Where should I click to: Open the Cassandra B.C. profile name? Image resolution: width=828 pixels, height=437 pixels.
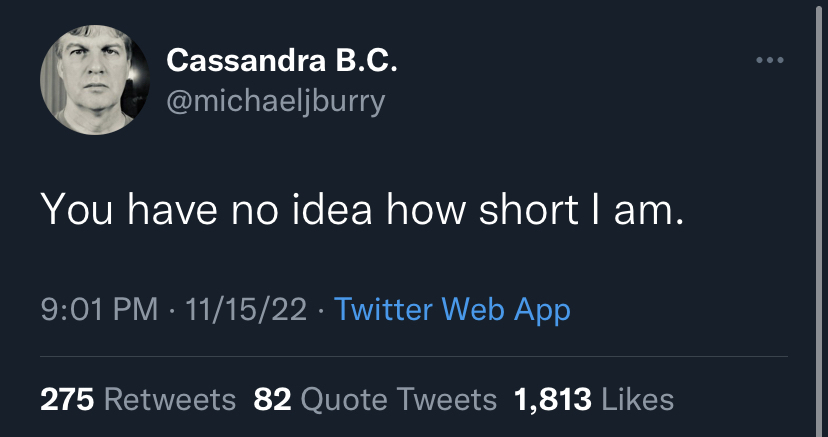pos(282,62)
